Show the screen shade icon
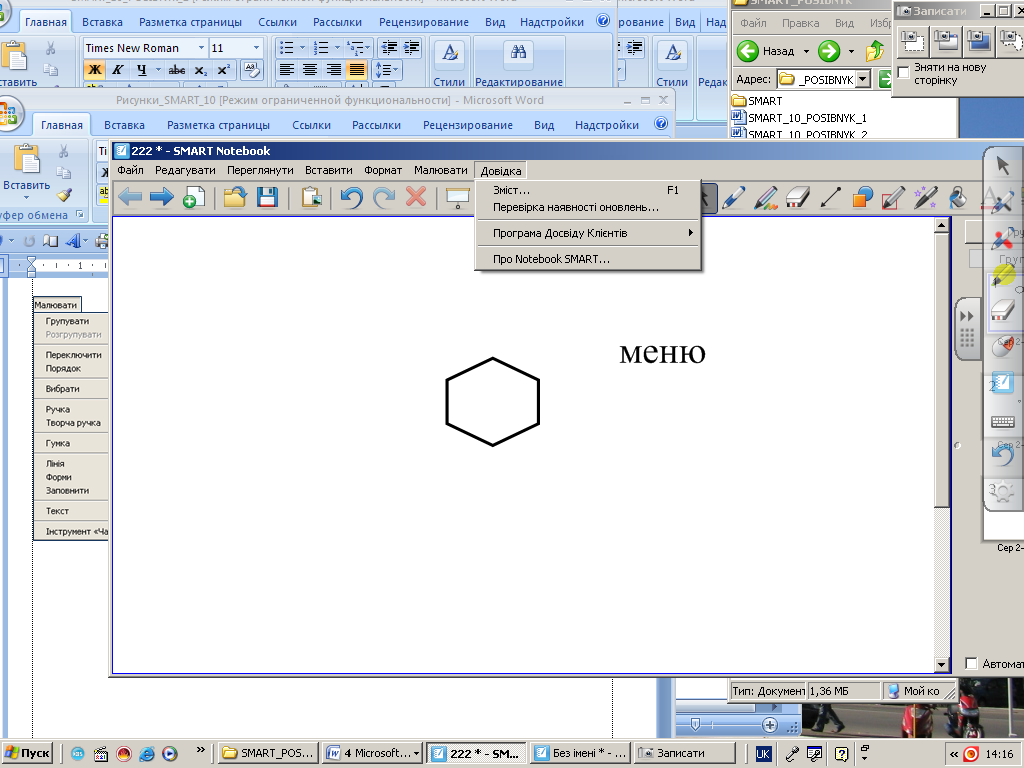This screenshot has width=1024, height=768. coord(458,197)
